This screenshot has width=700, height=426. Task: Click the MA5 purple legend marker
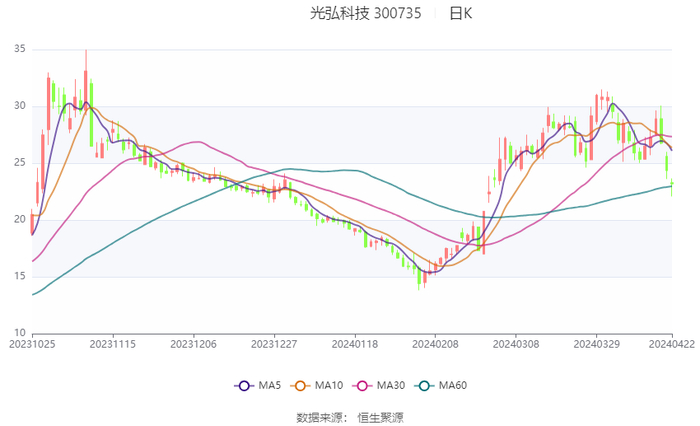[x=243, y=386]
